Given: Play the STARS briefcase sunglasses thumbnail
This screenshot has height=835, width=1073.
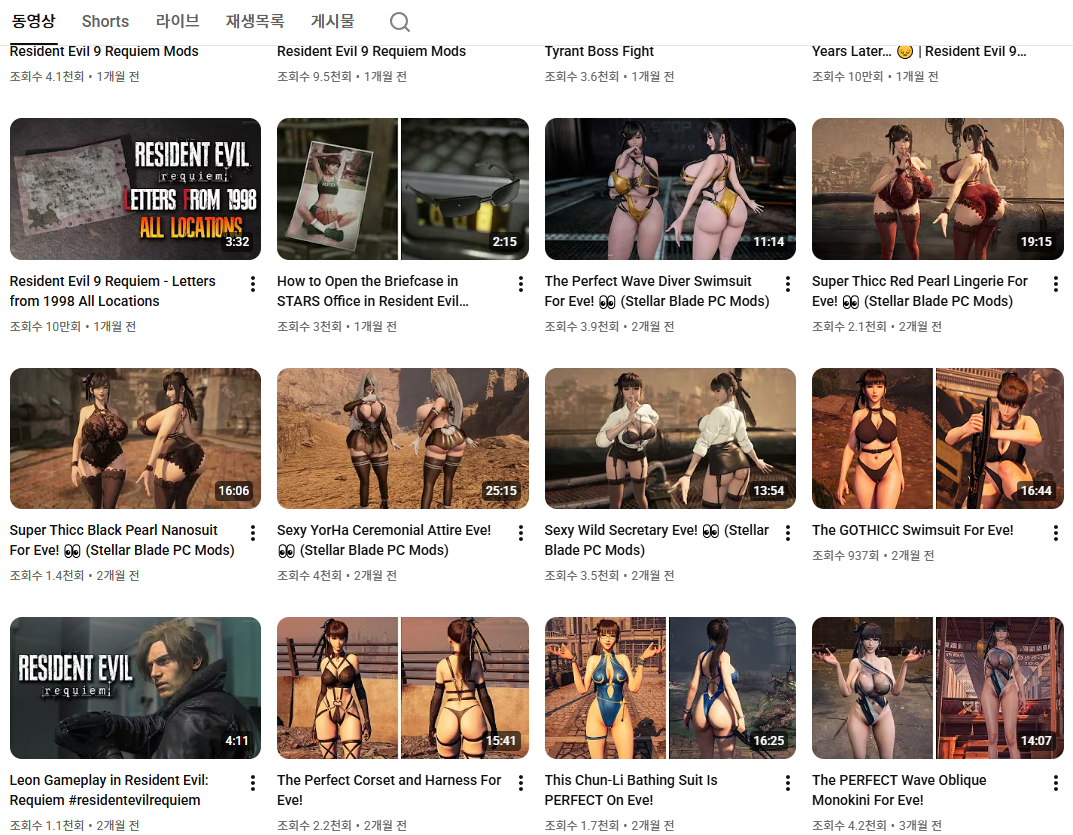Looking at the screenshot, I should pyautogui.click(x=402, y=189).
